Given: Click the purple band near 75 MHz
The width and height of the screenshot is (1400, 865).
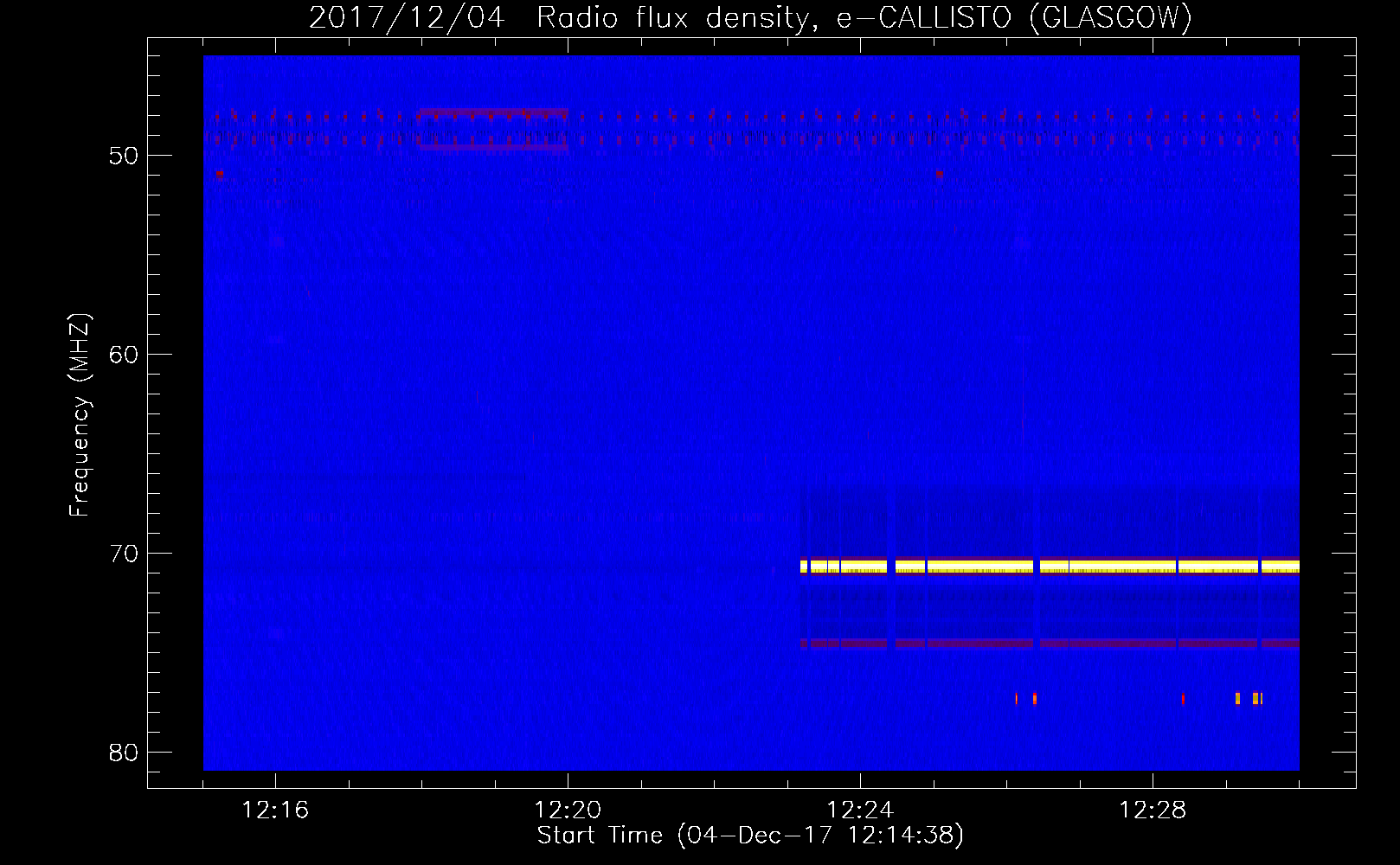Looking at the screenshot, I should point(1050,643).
